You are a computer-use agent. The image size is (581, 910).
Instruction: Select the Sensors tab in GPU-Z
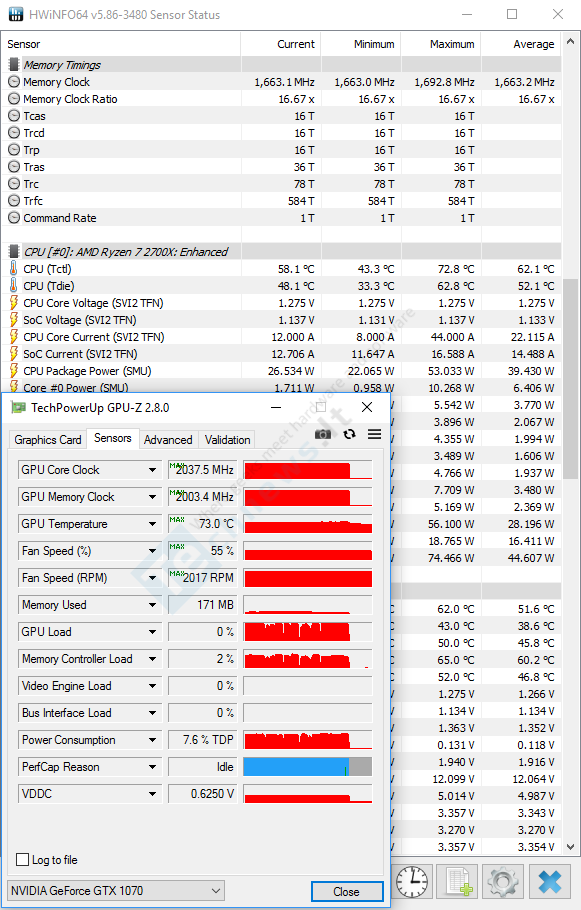click(x=113, y=438)
